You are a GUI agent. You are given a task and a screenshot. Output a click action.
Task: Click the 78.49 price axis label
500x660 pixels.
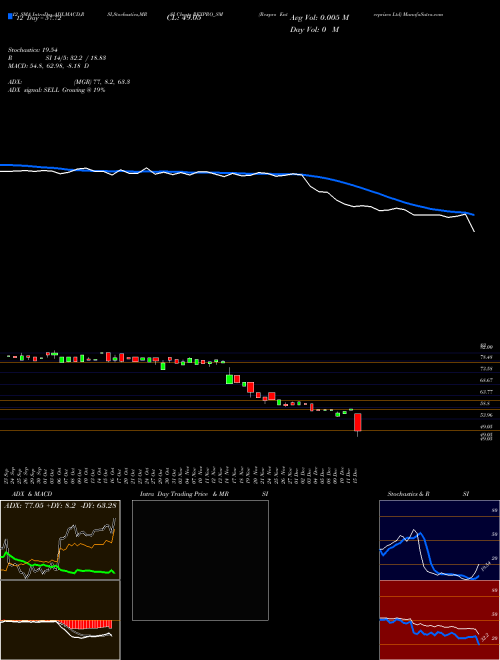coord(486,357)
